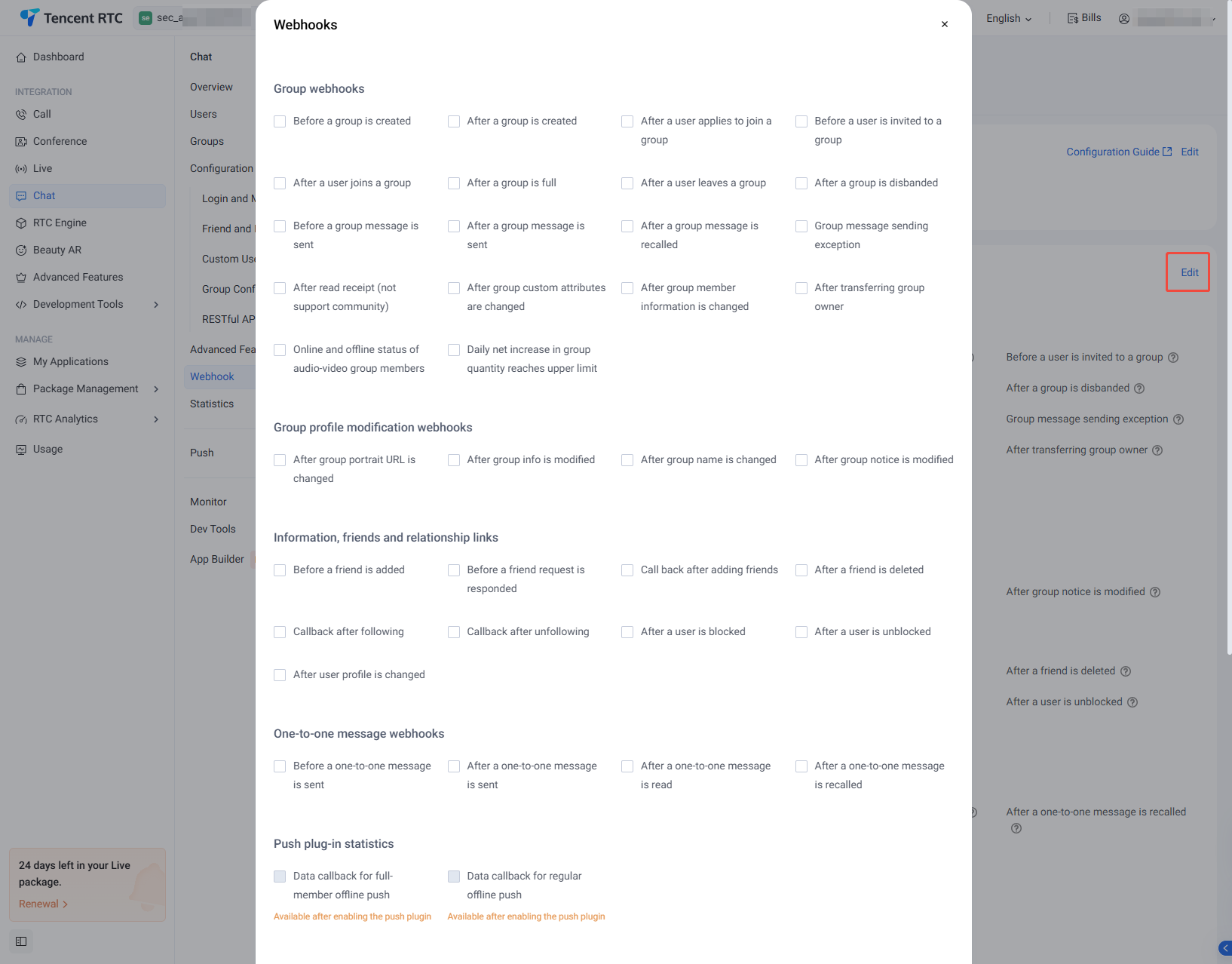Image resolution: width=1232 pixels, height=964 pixels.
Task: Open the Dashboard home icon
Action: (21, 57)
